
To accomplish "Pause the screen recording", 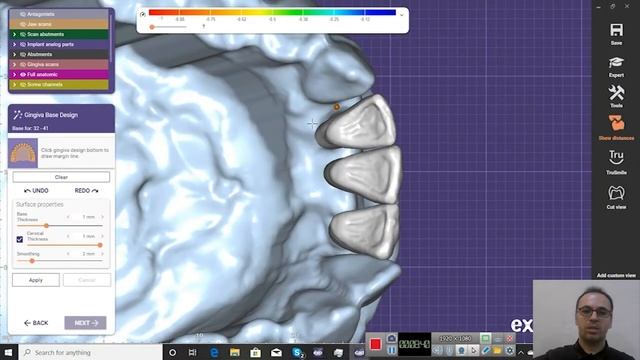I will [391, 350].
